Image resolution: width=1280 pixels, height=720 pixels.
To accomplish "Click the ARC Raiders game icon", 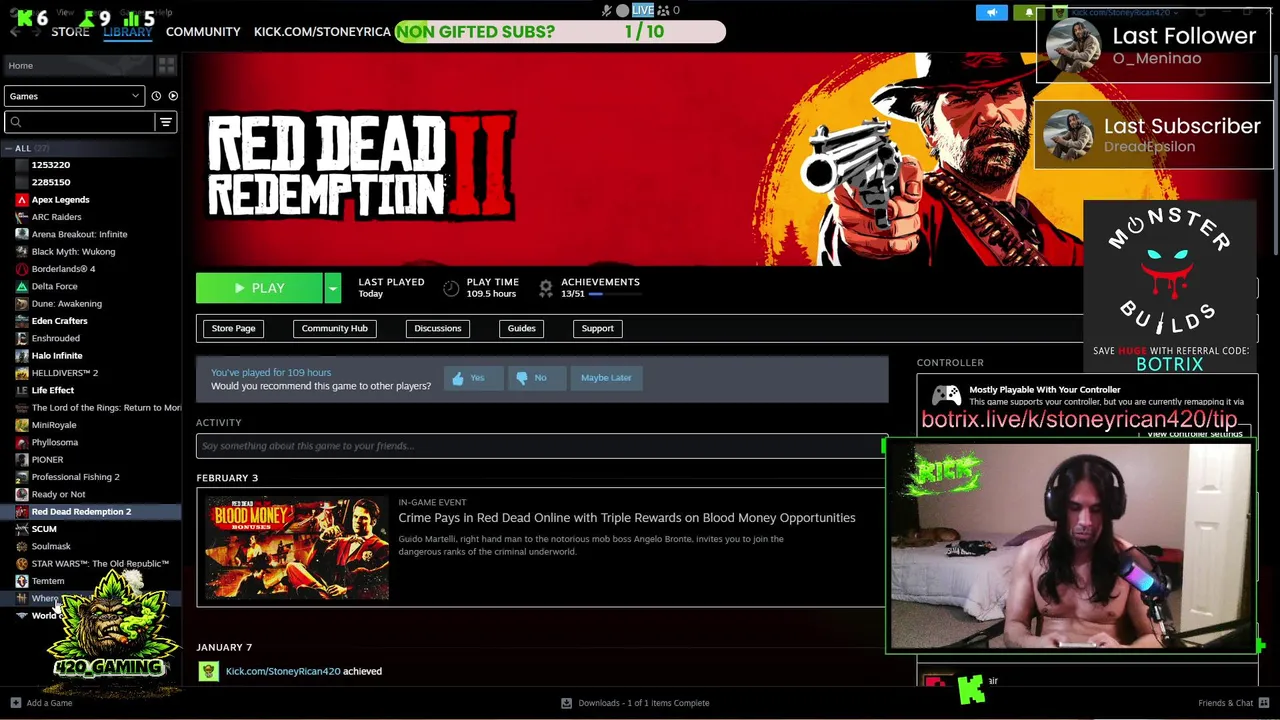I will click(x=22, y=217).
